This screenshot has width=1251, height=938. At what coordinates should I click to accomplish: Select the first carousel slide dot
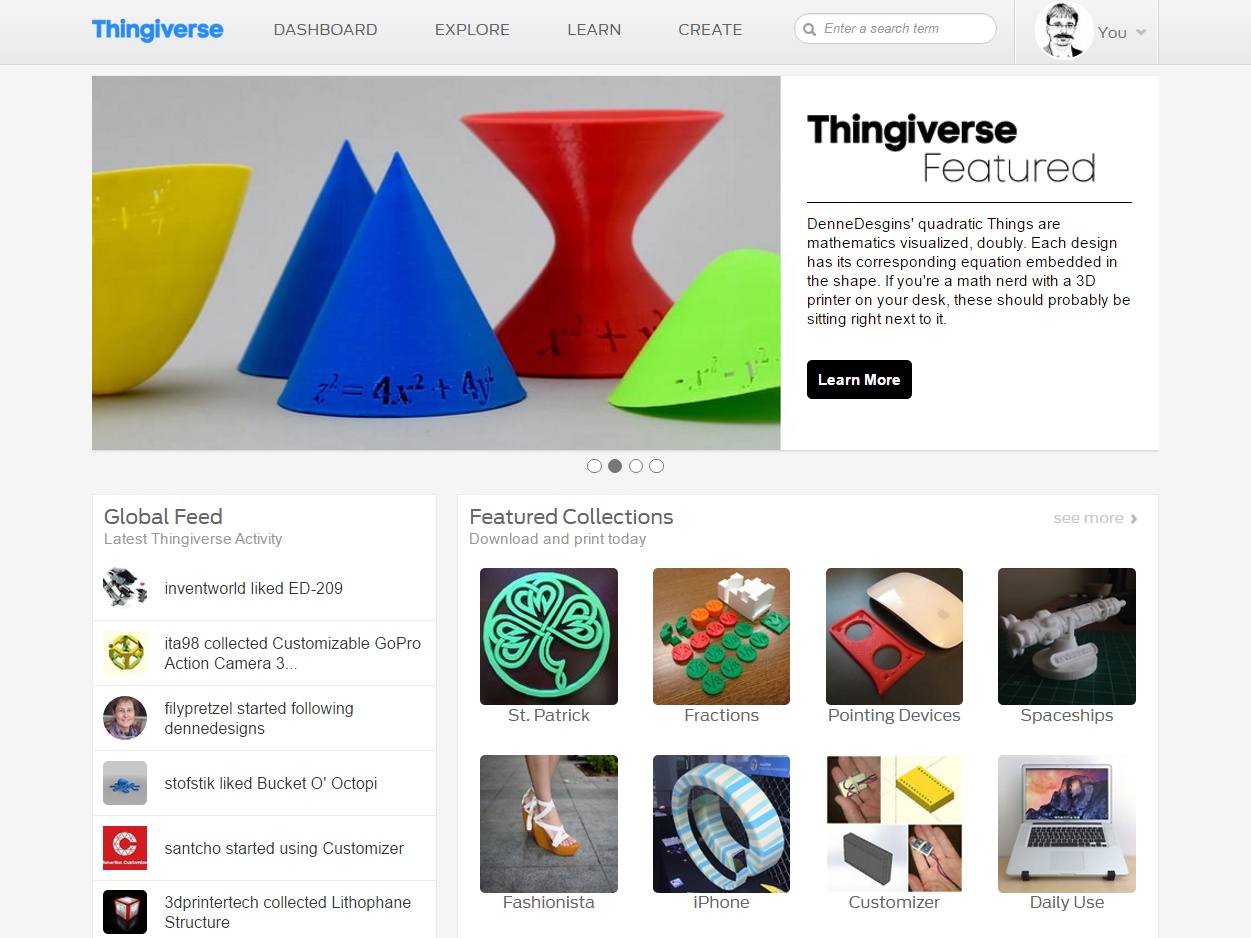pyautogui.click(x=594, y=466)
